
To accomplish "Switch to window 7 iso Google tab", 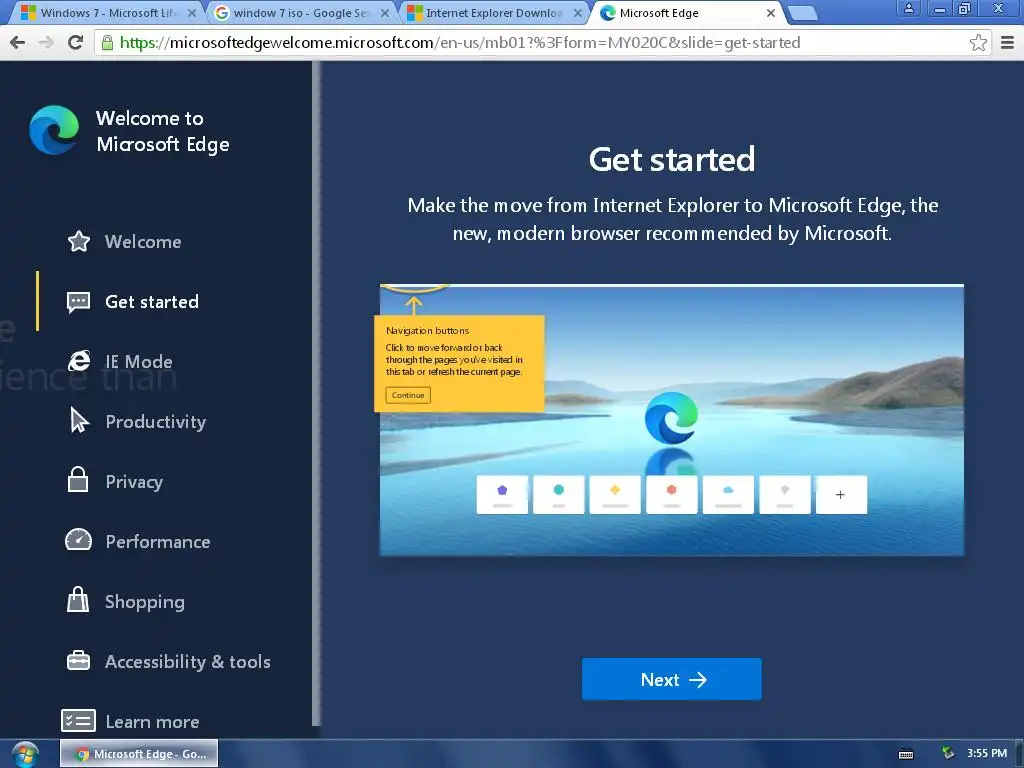I will 299,13.
